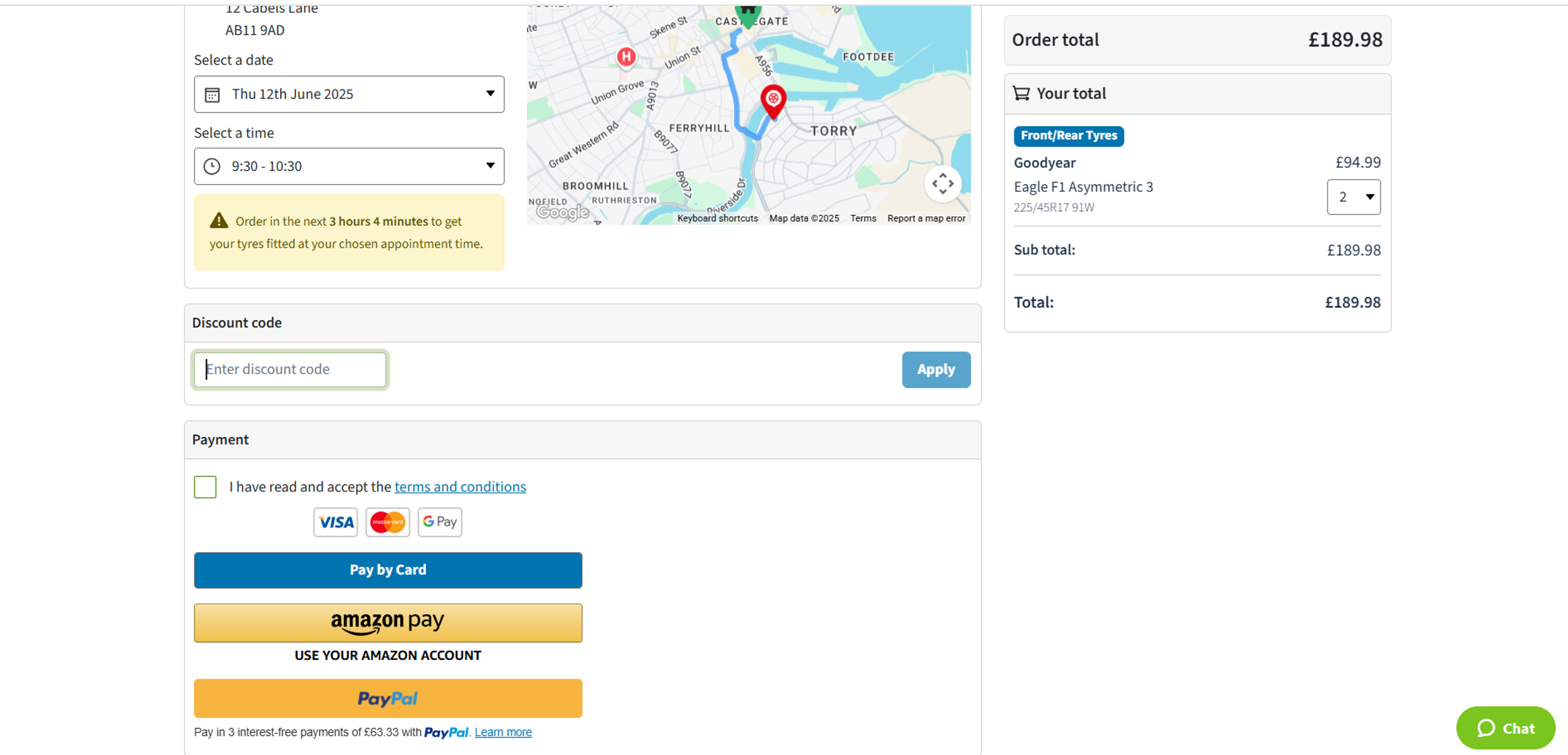
Task: Click Report a map error
Action: tap(926, 218)
